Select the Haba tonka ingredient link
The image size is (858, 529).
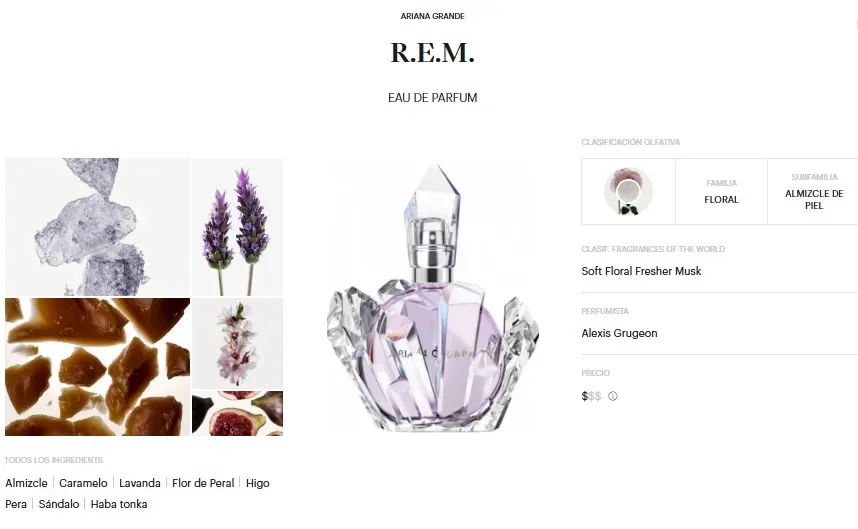point(119,504)
